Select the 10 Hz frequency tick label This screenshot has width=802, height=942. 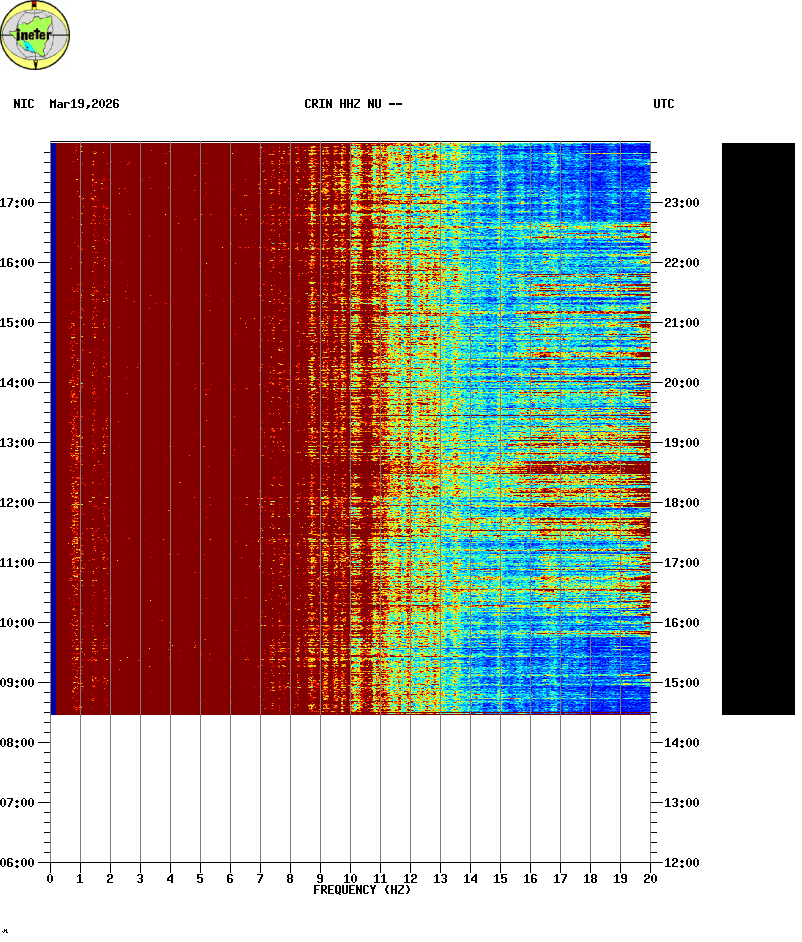pyautogui.click(x=350, y=879)
